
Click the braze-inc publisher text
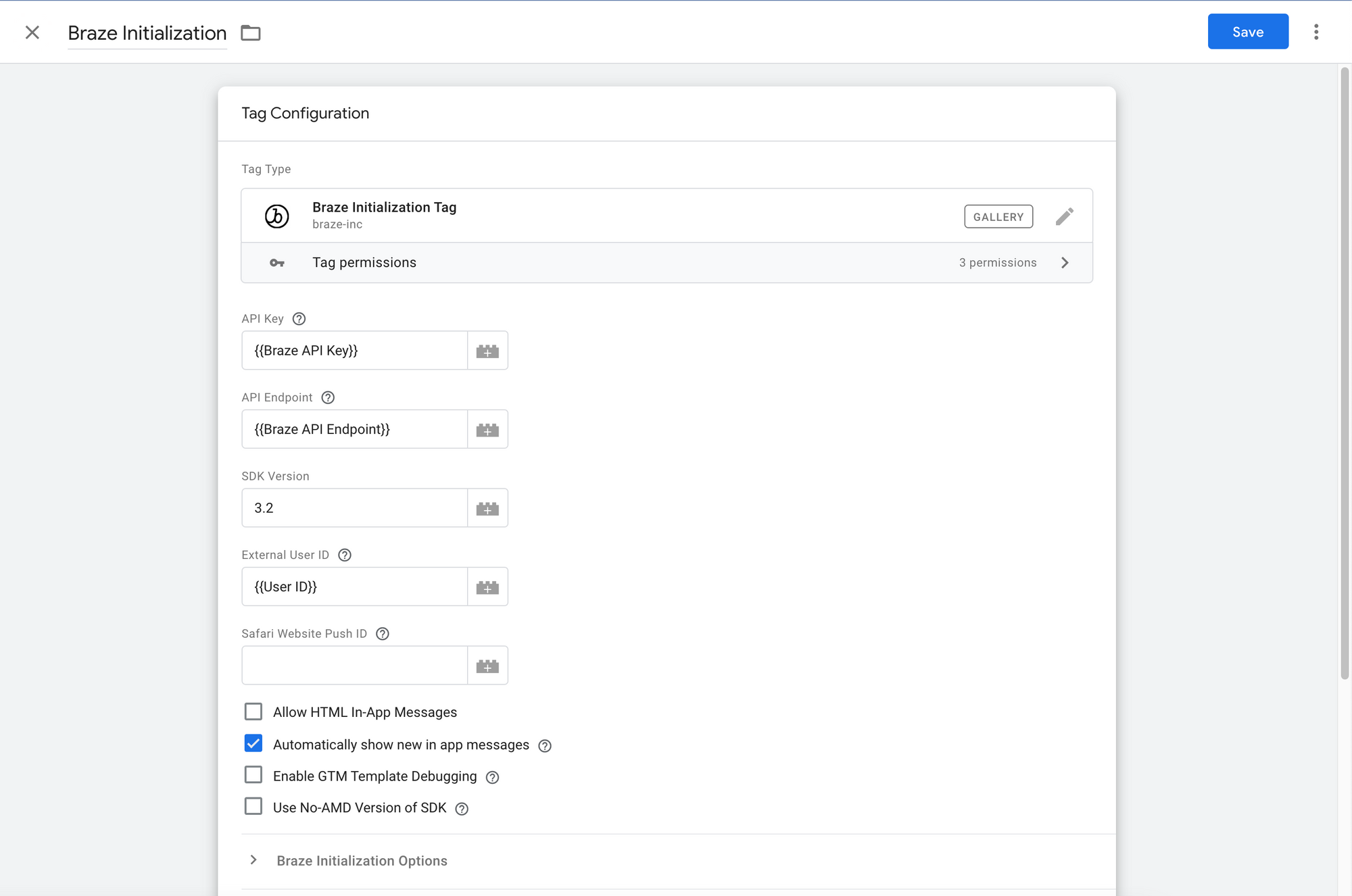[x=337, y=224]
